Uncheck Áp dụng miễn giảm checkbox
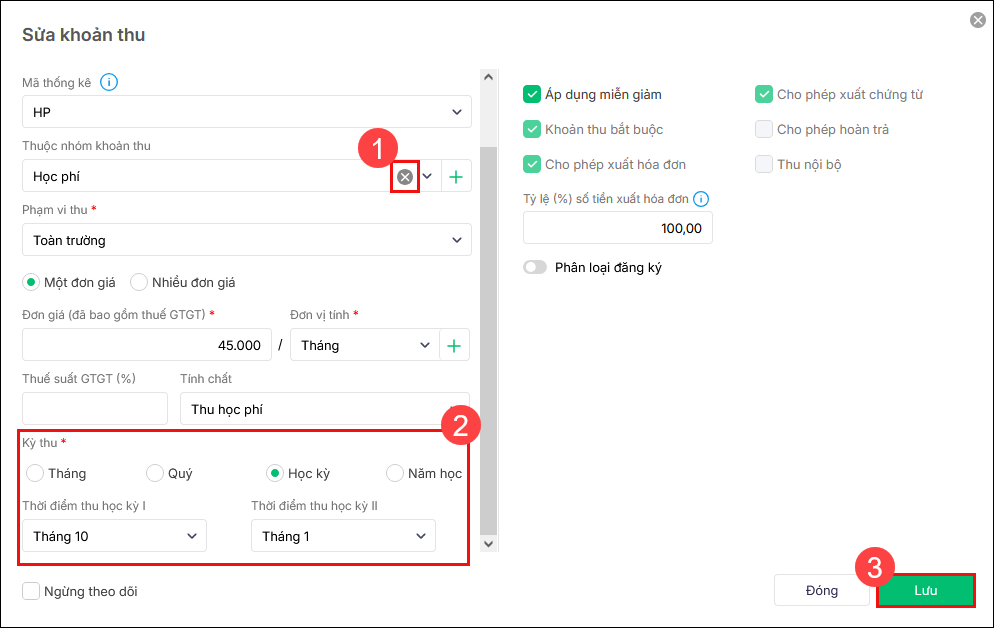994x628 pixels. pos(532,95)
